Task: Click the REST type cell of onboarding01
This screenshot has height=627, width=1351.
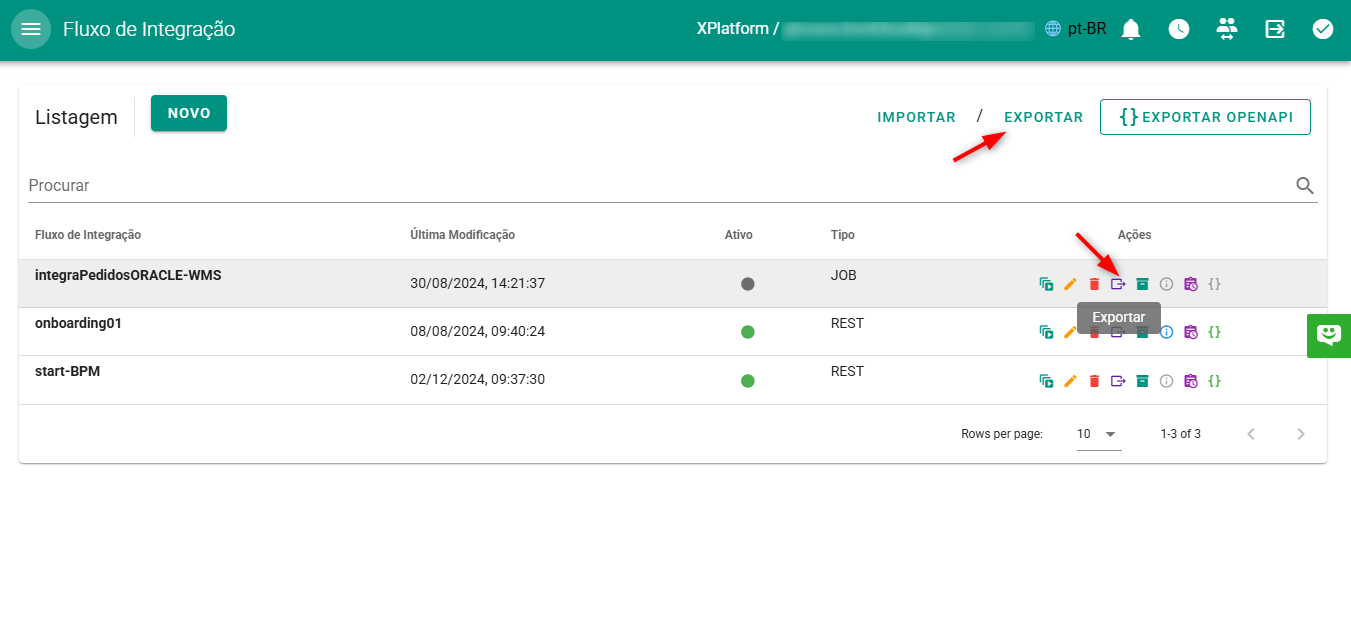Action: click(847, 323)
